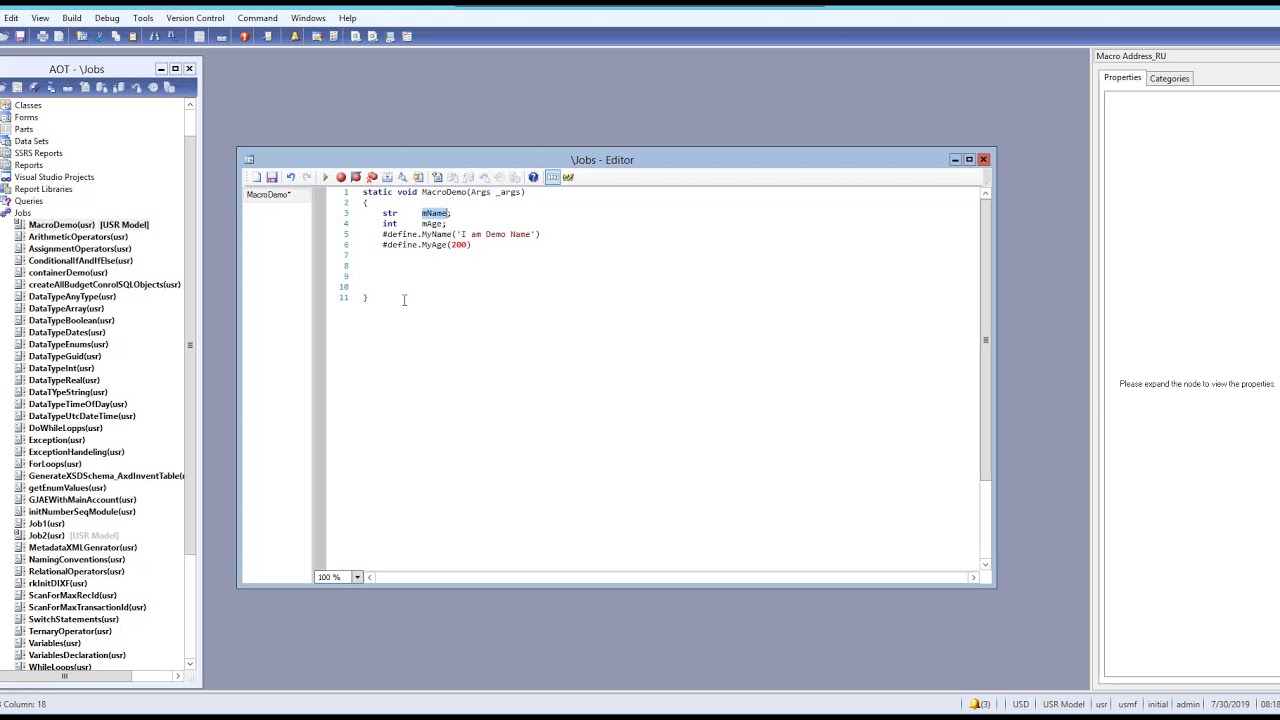Click the alerts bell (3) in the status bar

[x=979, y=704]
